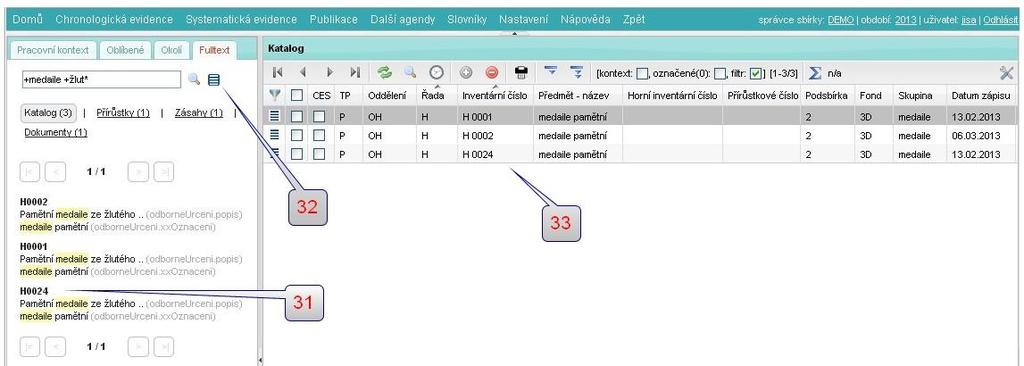Run fulltext search with magnifier icon
Image resolution: width=1024 pixels, height=366 pixels.
(x=194, y=80)
